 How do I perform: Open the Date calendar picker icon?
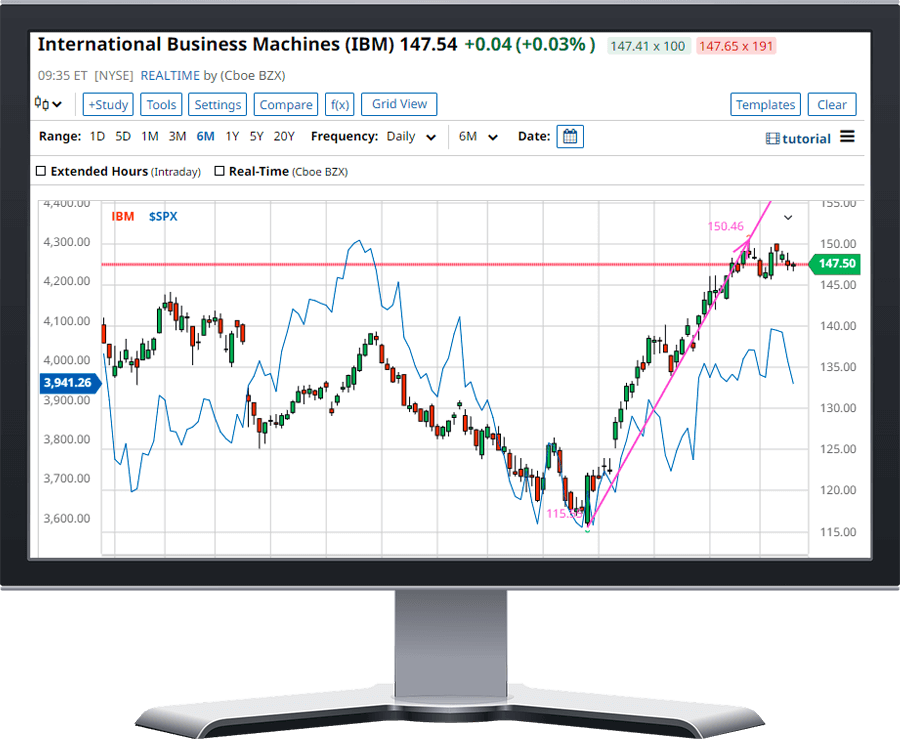[x=570, y=137]
